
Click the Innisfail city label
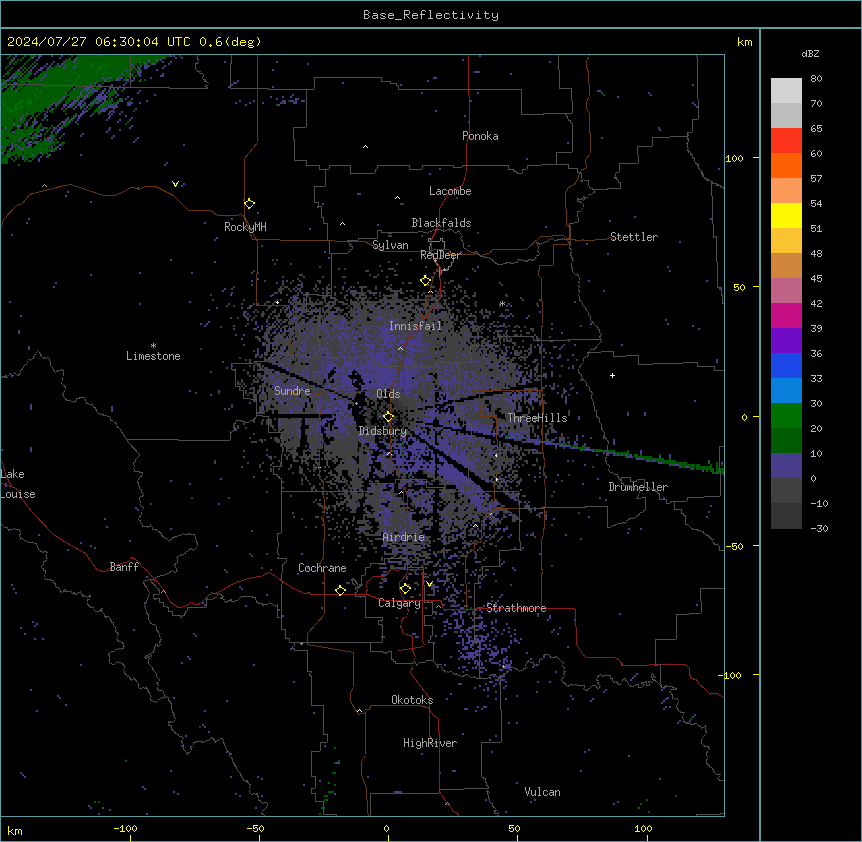point(415,326)
